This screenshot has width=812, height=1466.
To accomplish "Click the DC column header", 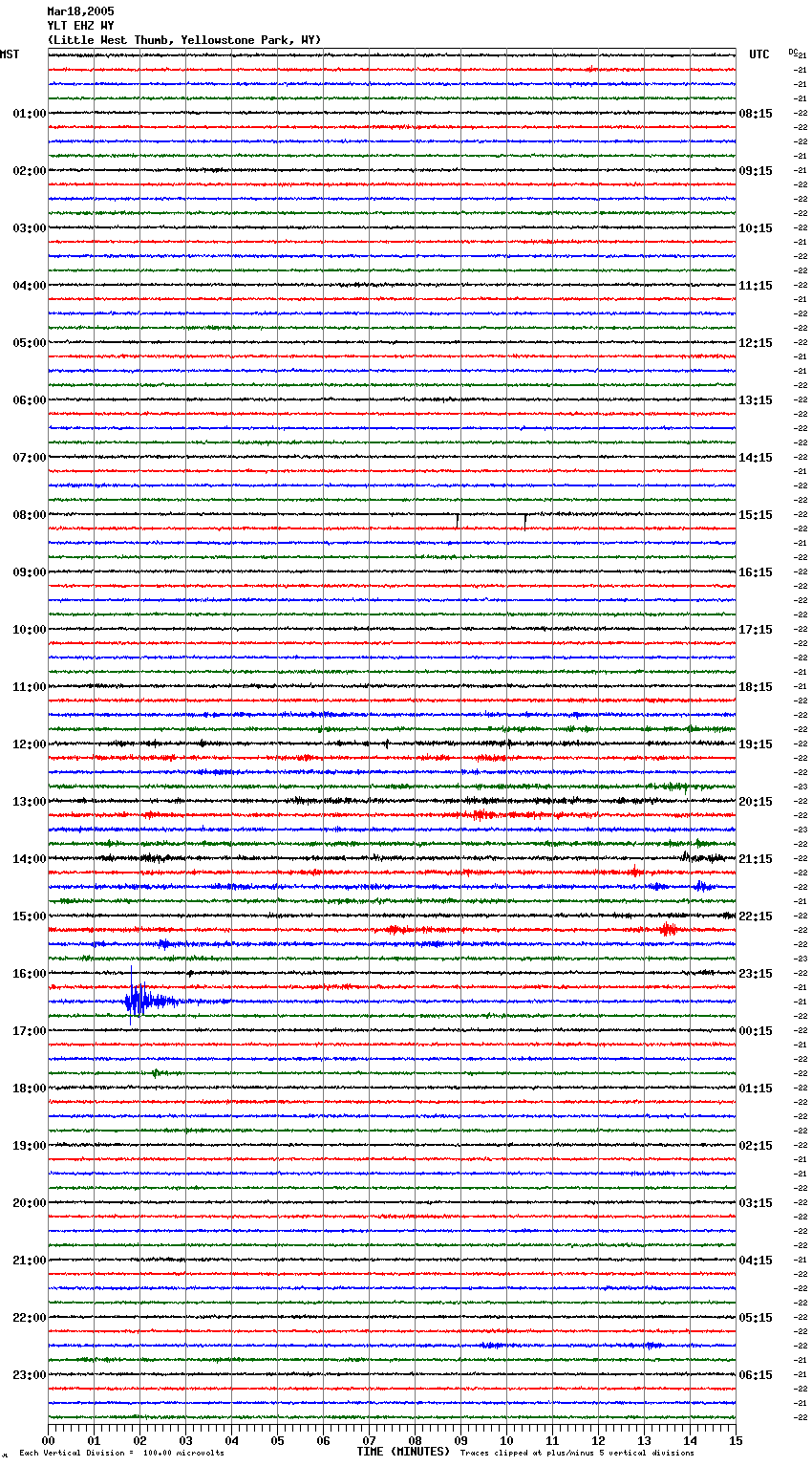I will [793, 52].
